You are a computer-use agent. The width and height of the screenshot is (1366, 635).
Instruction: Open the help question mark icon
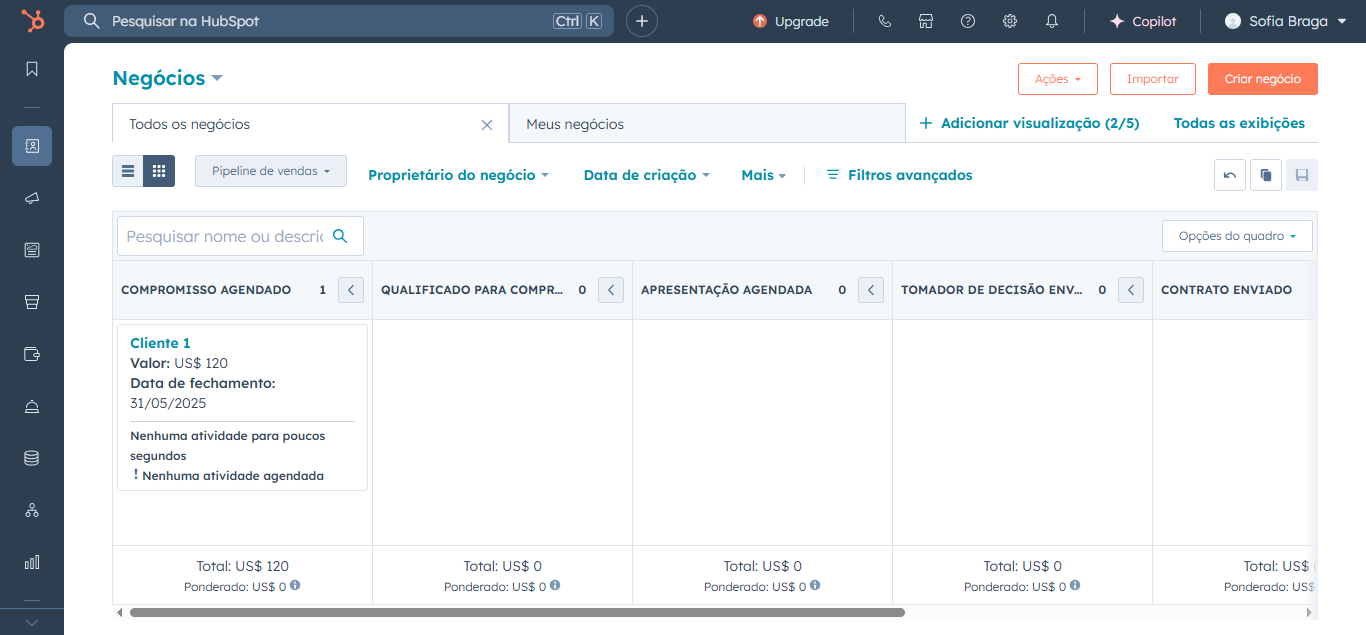click(967, 20)
